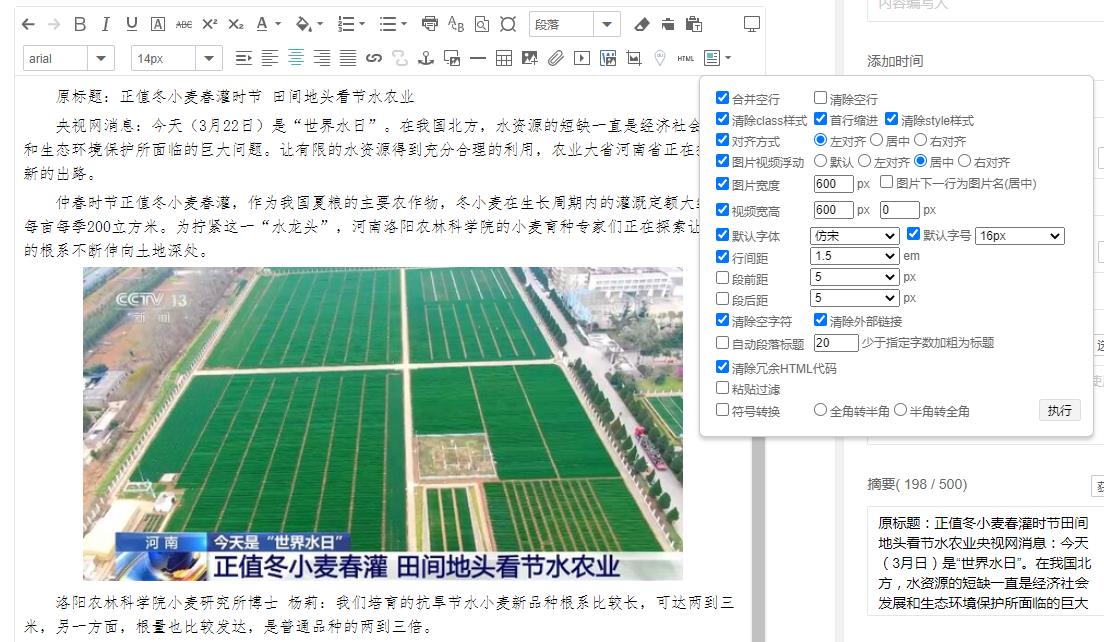
Task: Justify text alignment
Action: tap(348, 58)
